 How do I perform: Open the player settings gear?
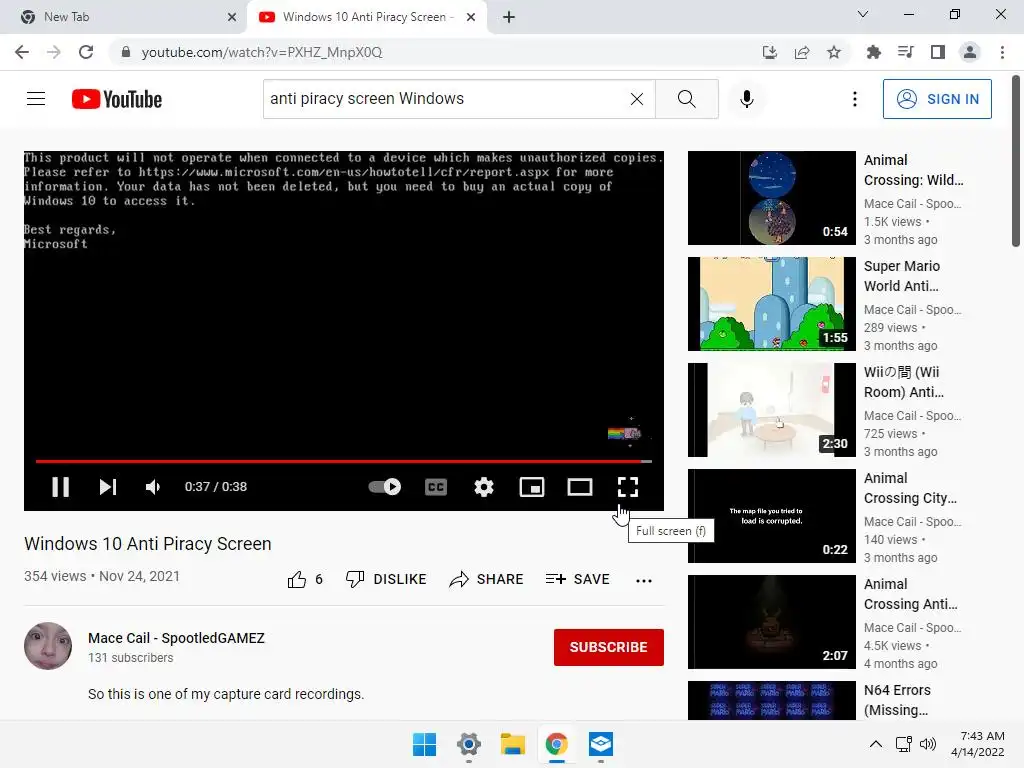tap(484, 487)
